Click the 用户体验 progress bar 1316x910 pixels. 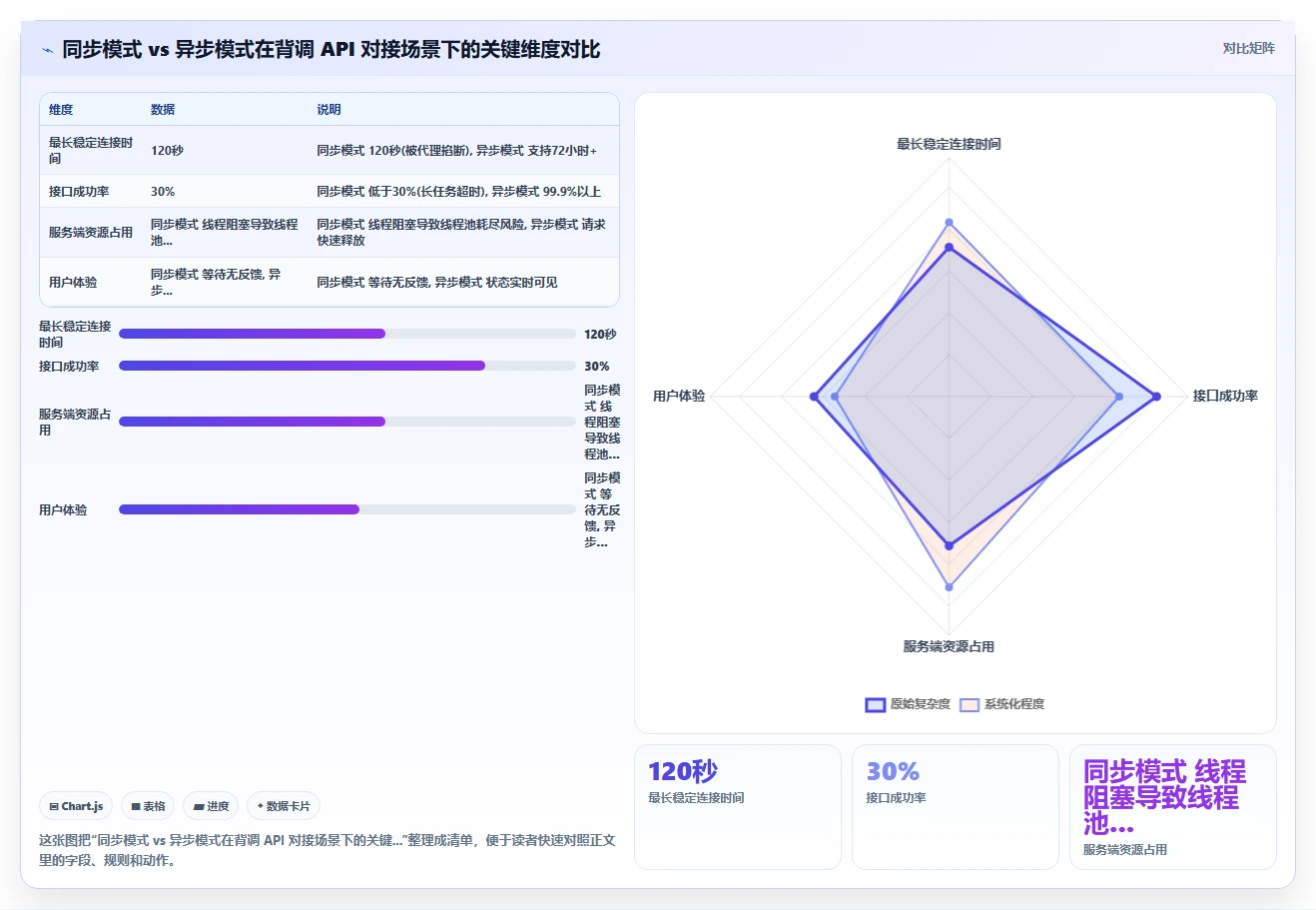tap(347, 509)
